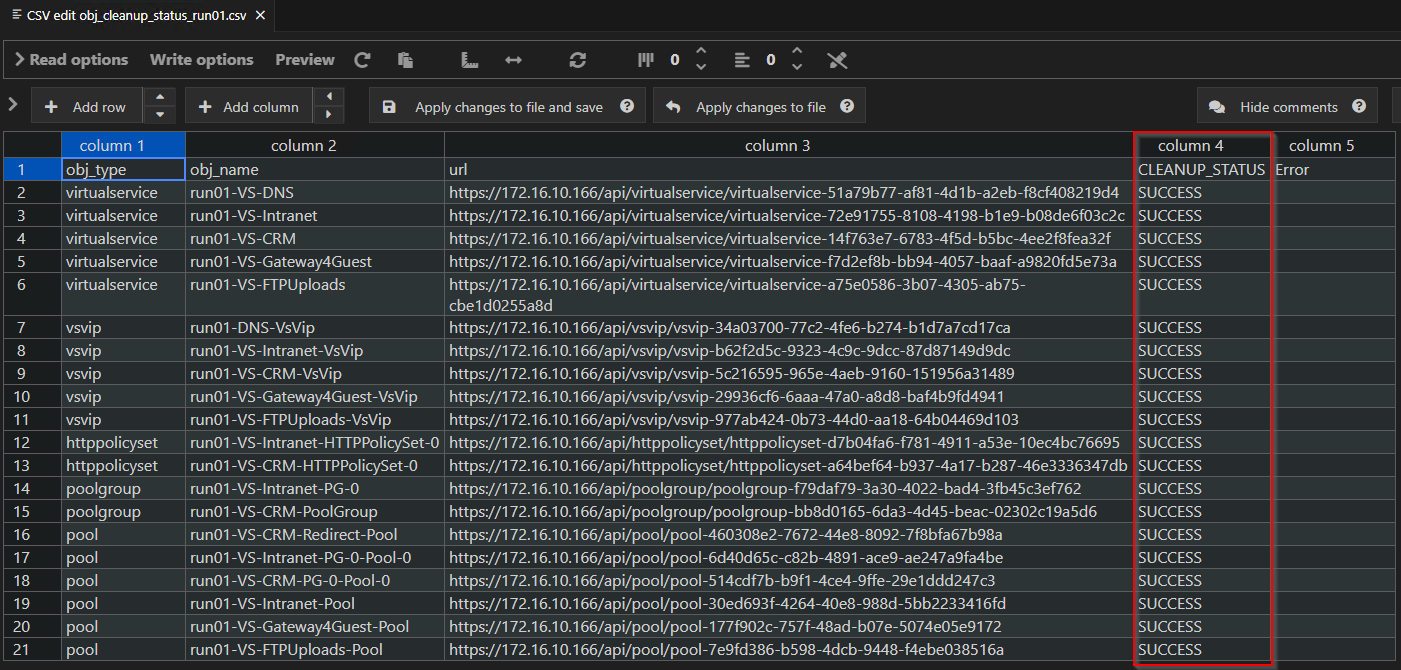The image size is (1401, 670).
Task: Expand the Write options section
Action: click(201, 59)
